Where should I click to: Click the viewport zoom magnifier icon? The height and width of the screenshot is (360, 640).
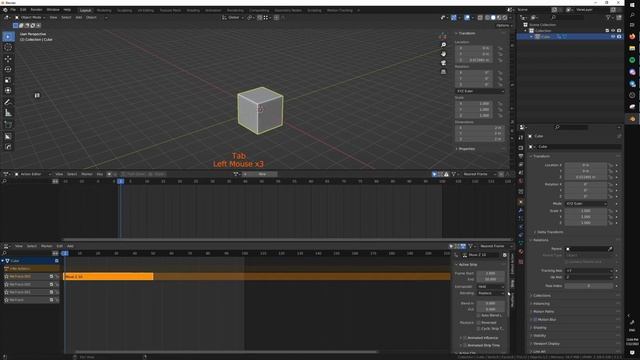tap(443, 45)
